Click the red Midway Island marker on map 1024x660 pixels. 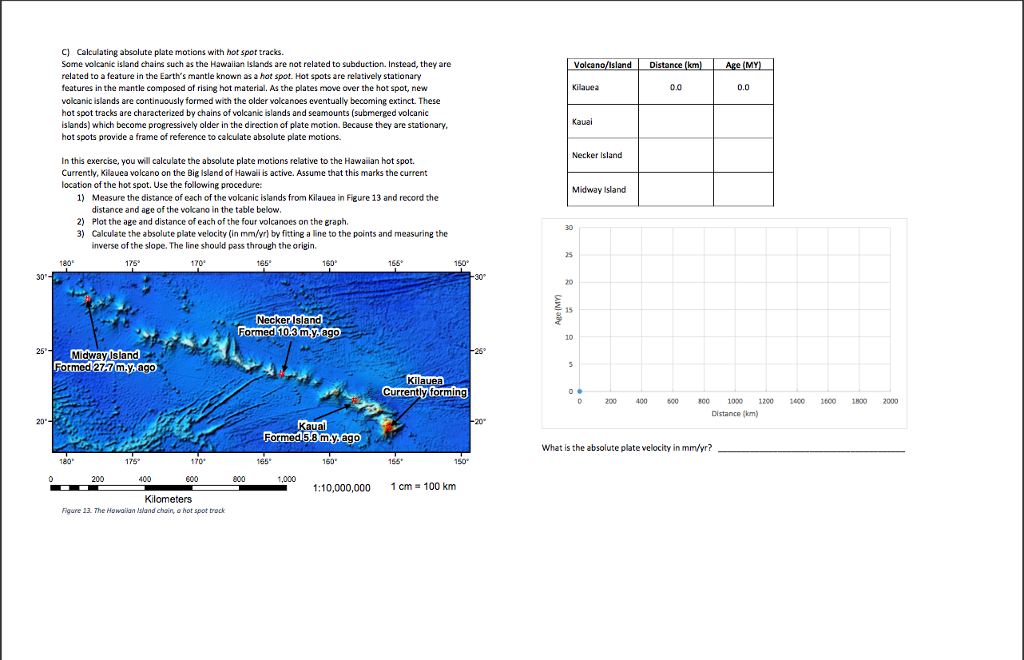(88, 299)
